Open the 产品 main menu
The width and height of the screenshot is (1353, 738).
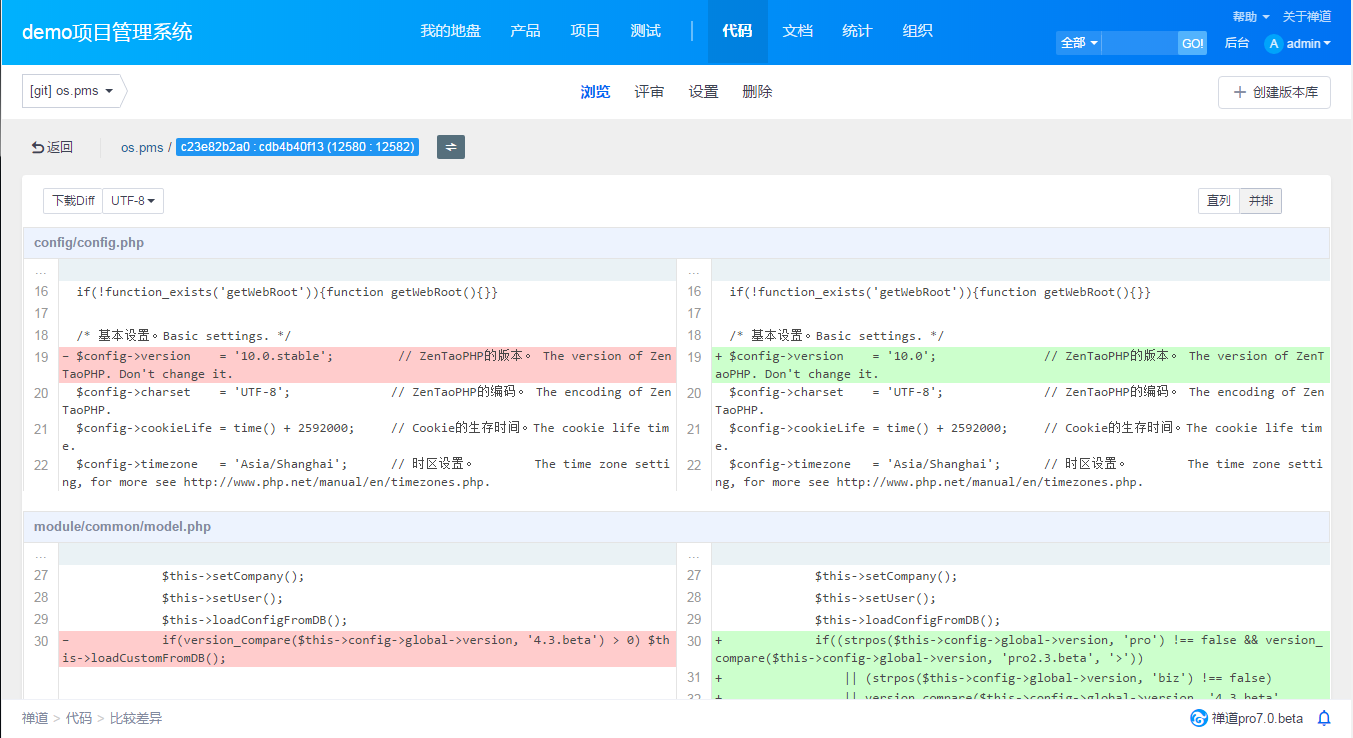pos(525,31)
